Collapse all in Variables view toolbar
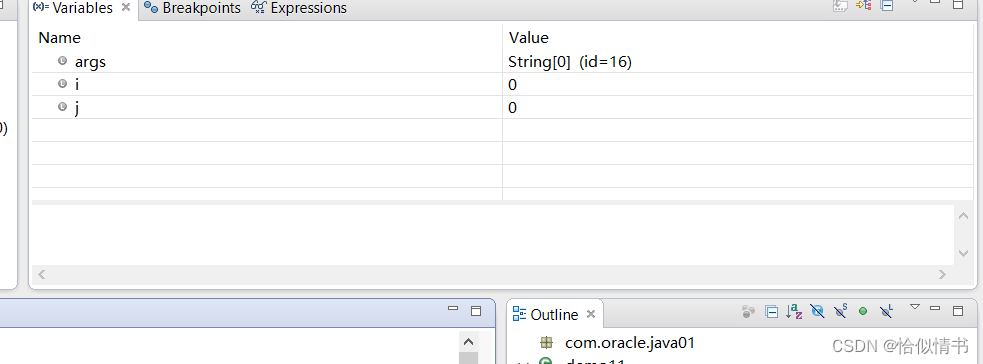Screen dimensions: 983x364 pos(886,6)
